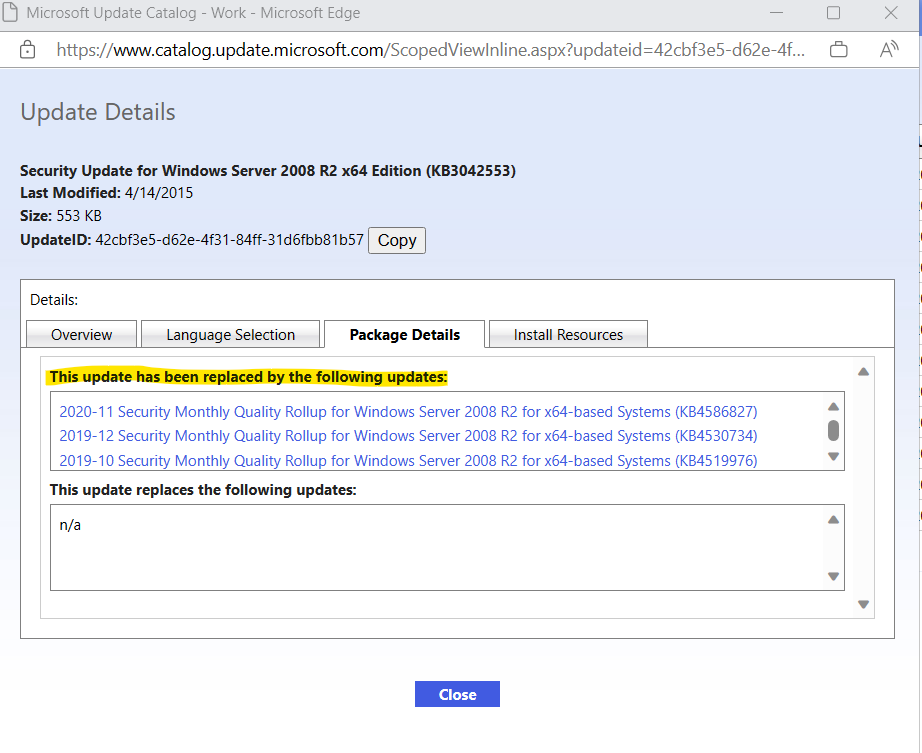Switch to the Language Selection tab
Screen dimensions: 922x753
[x=230, y=334]
